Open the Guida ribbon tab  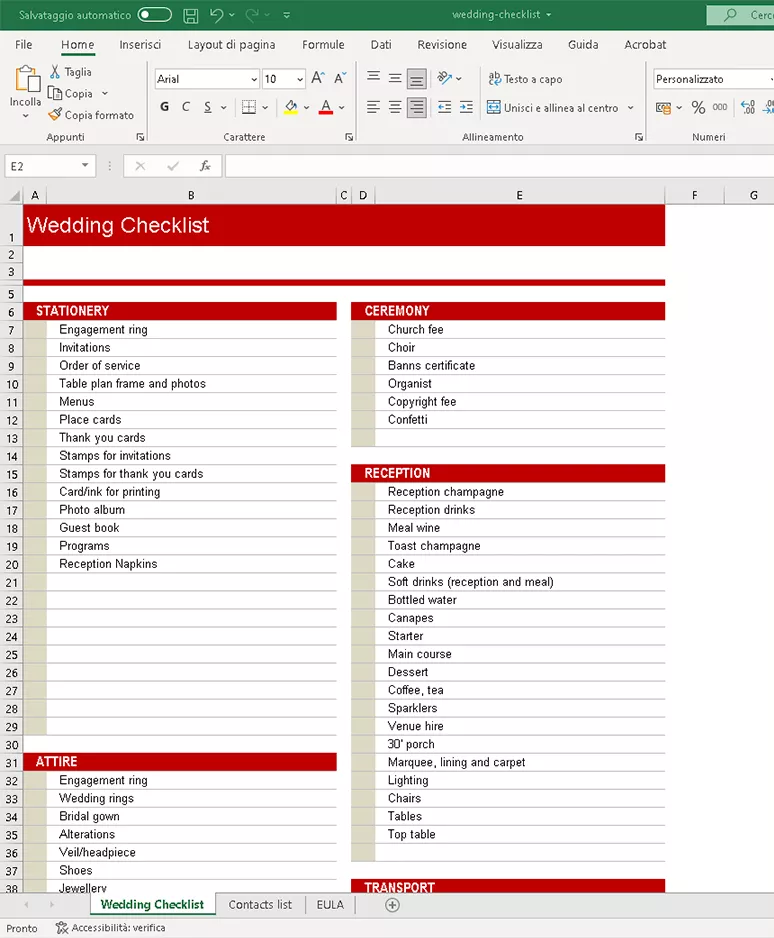tap(583, 45)
